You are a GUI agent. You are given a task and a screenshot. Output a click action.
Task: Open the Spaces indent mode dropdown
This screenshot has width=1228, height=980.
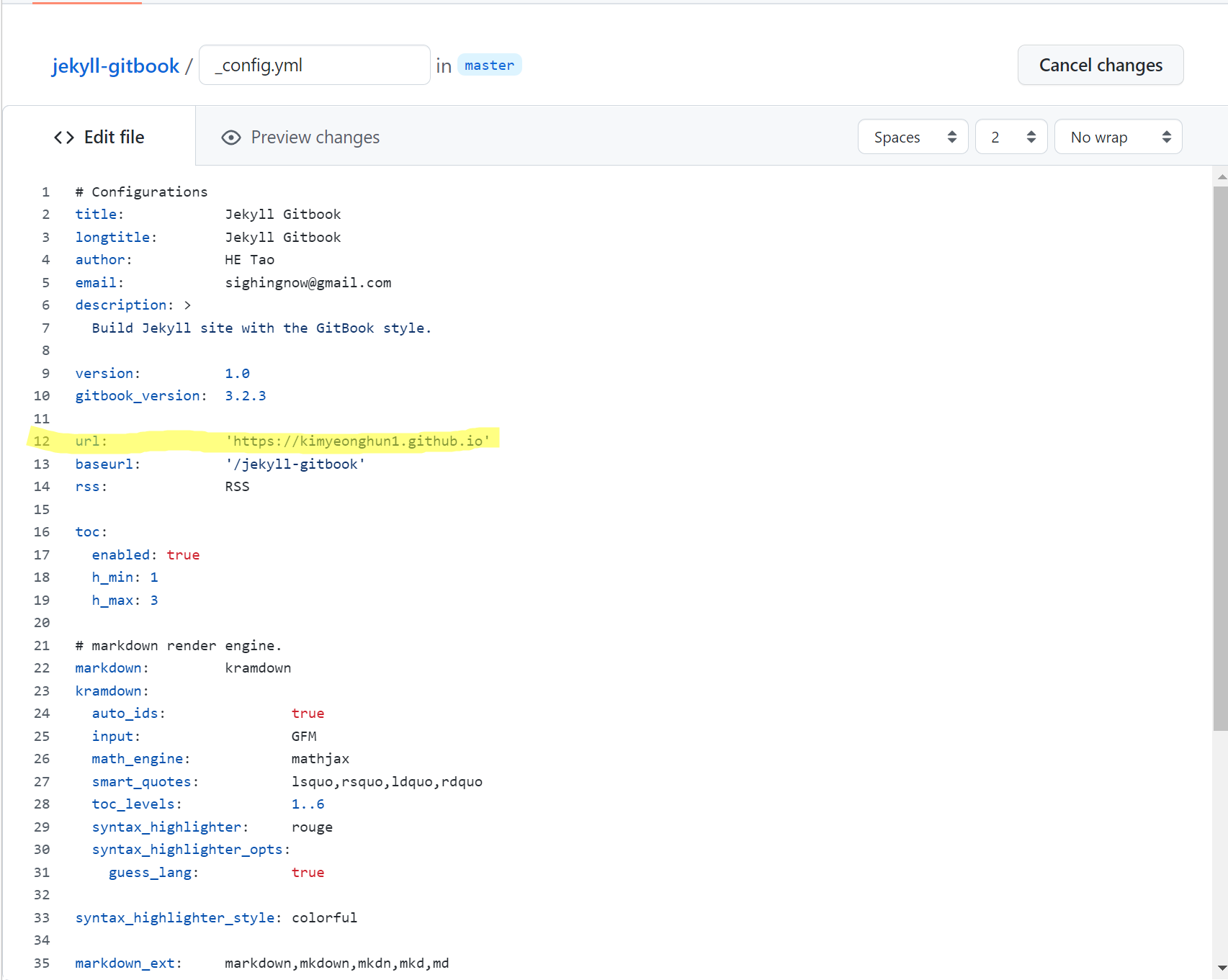(913, 137)
